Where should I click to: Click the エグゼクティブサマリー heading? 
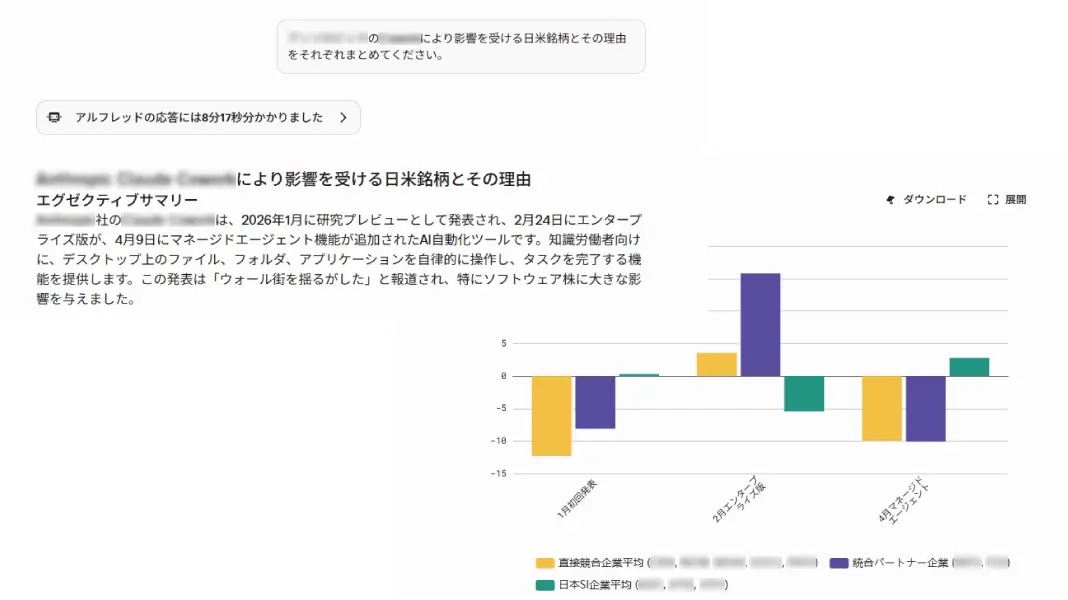[x=116, y=200]
